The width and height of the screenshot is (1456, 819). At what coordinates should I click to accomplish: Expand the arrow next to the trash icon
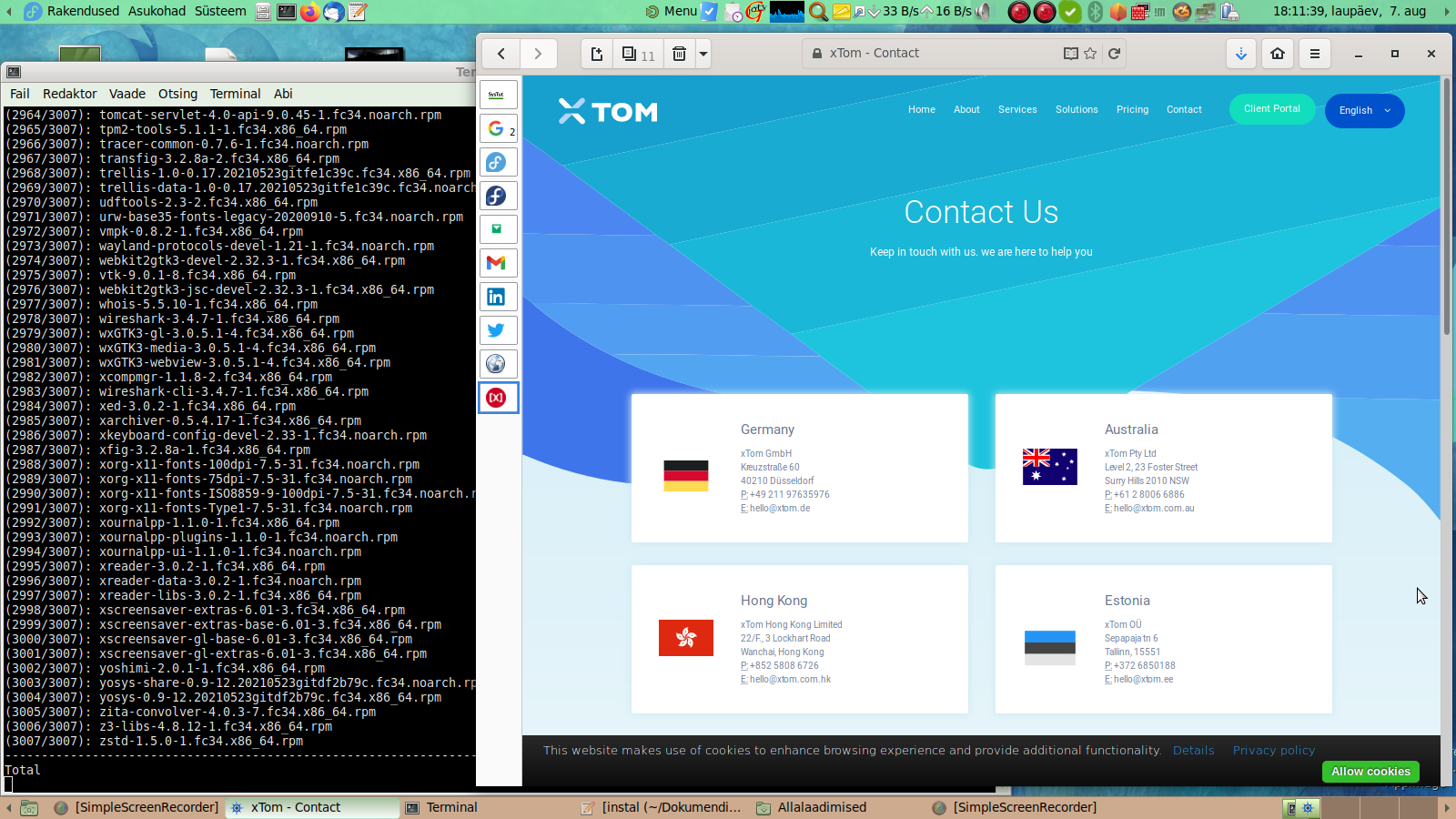[703, 54]
